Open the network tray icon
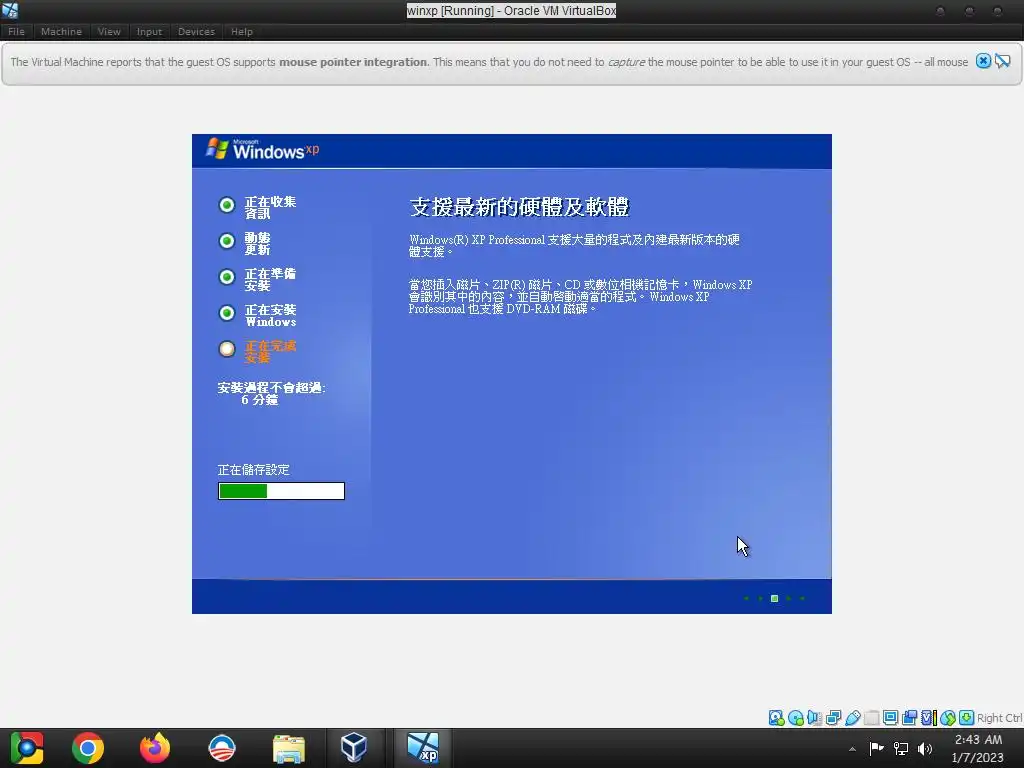Viewport: 1024px width, 768px height. click(x=901, y=748)
